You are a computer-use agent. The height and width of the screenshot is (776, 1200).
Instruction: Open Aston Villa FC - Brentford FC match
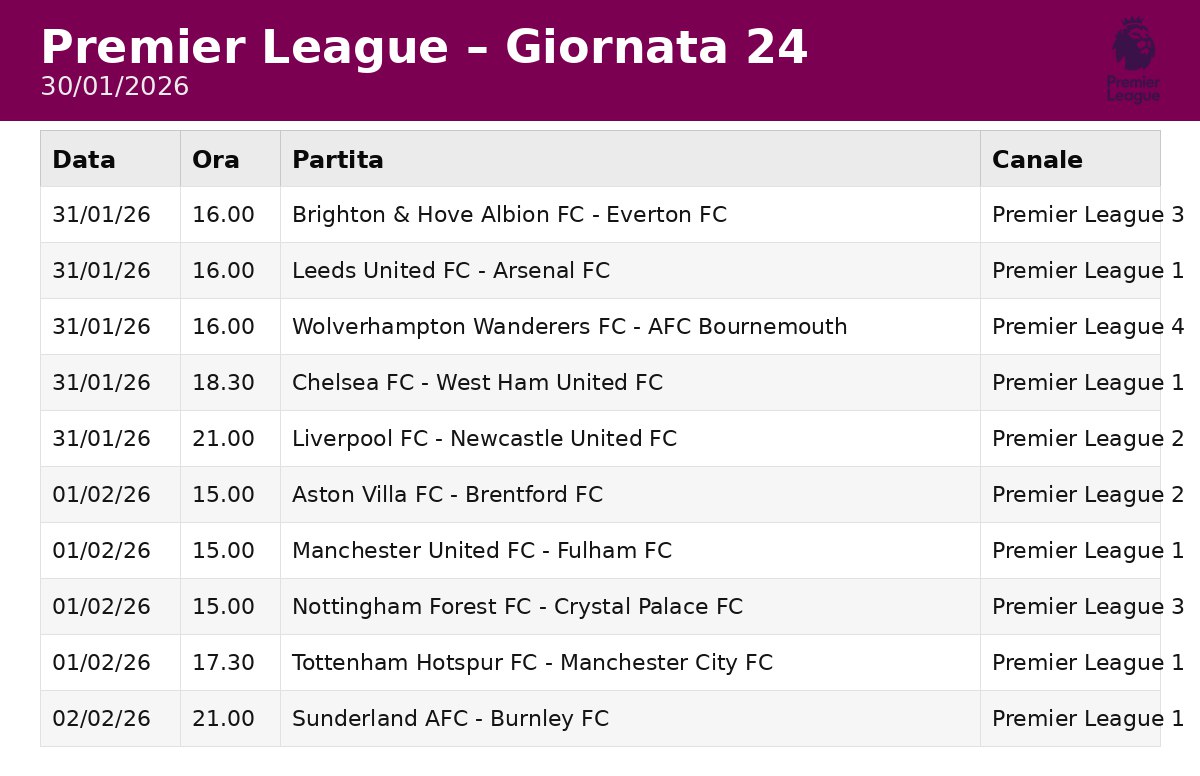(x=600, y=494)
